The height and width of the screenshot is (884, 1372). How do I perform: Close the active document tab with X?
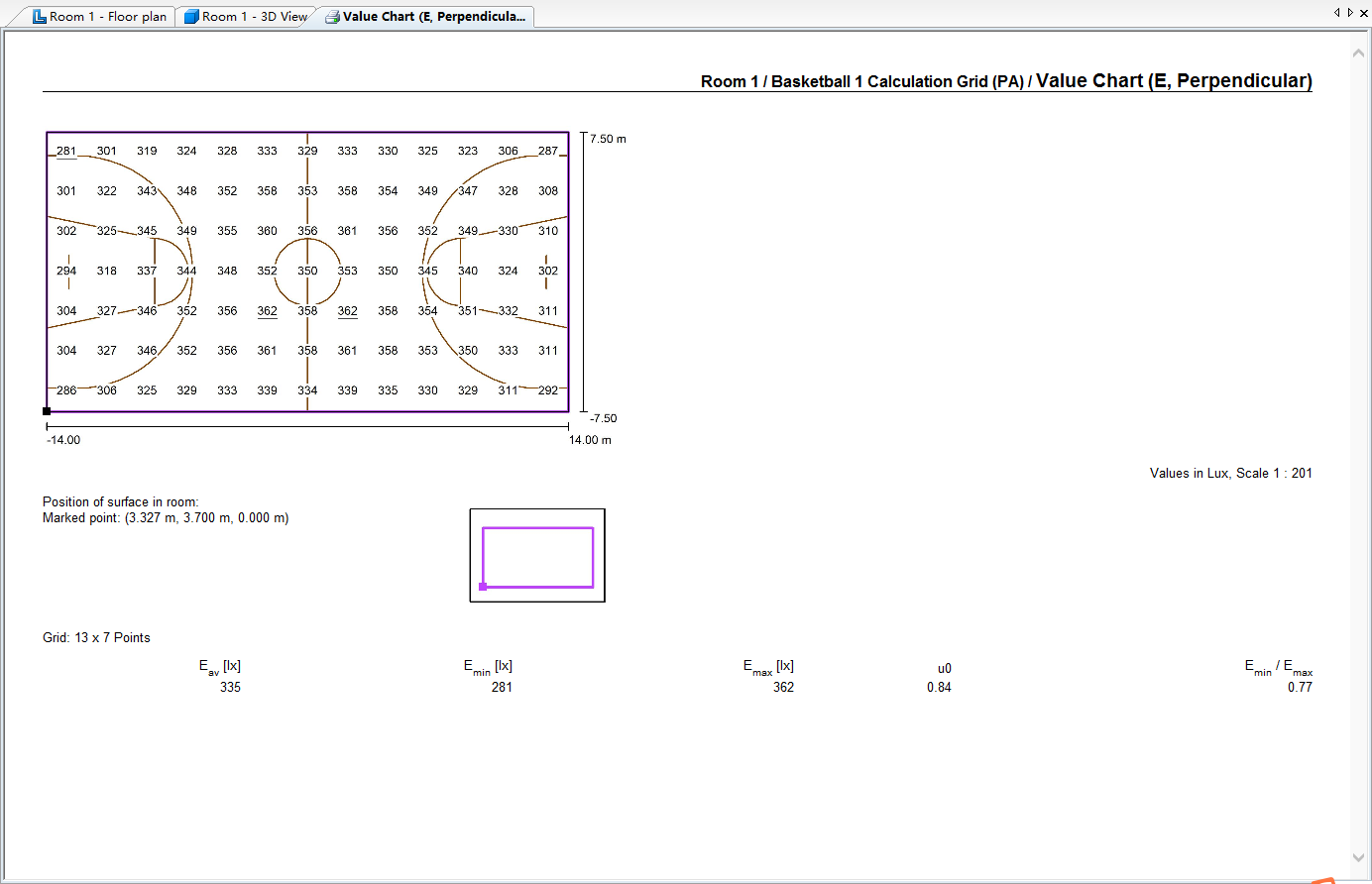(1363, 13)
